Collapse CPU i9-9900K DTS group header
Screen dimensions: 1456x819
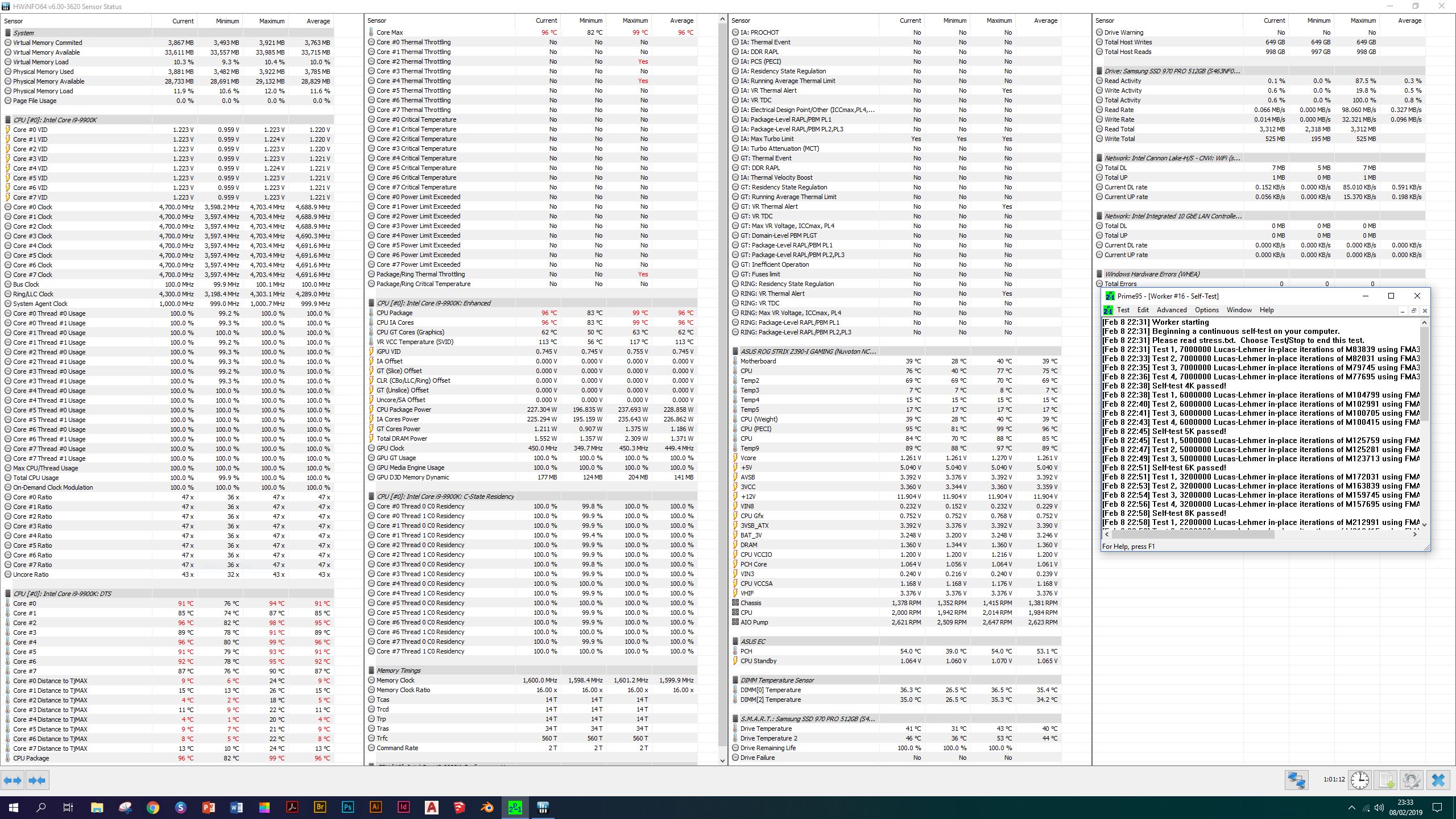point(62,594)
